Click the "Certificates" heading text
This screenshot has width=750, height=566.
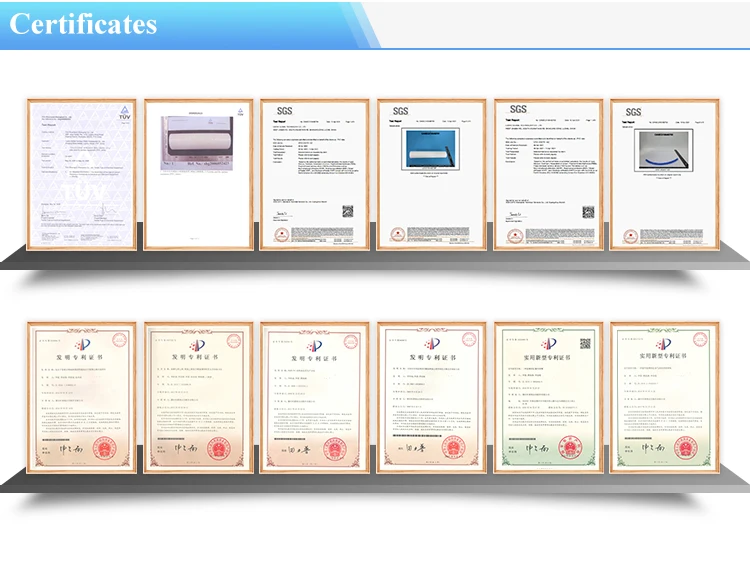83,23
